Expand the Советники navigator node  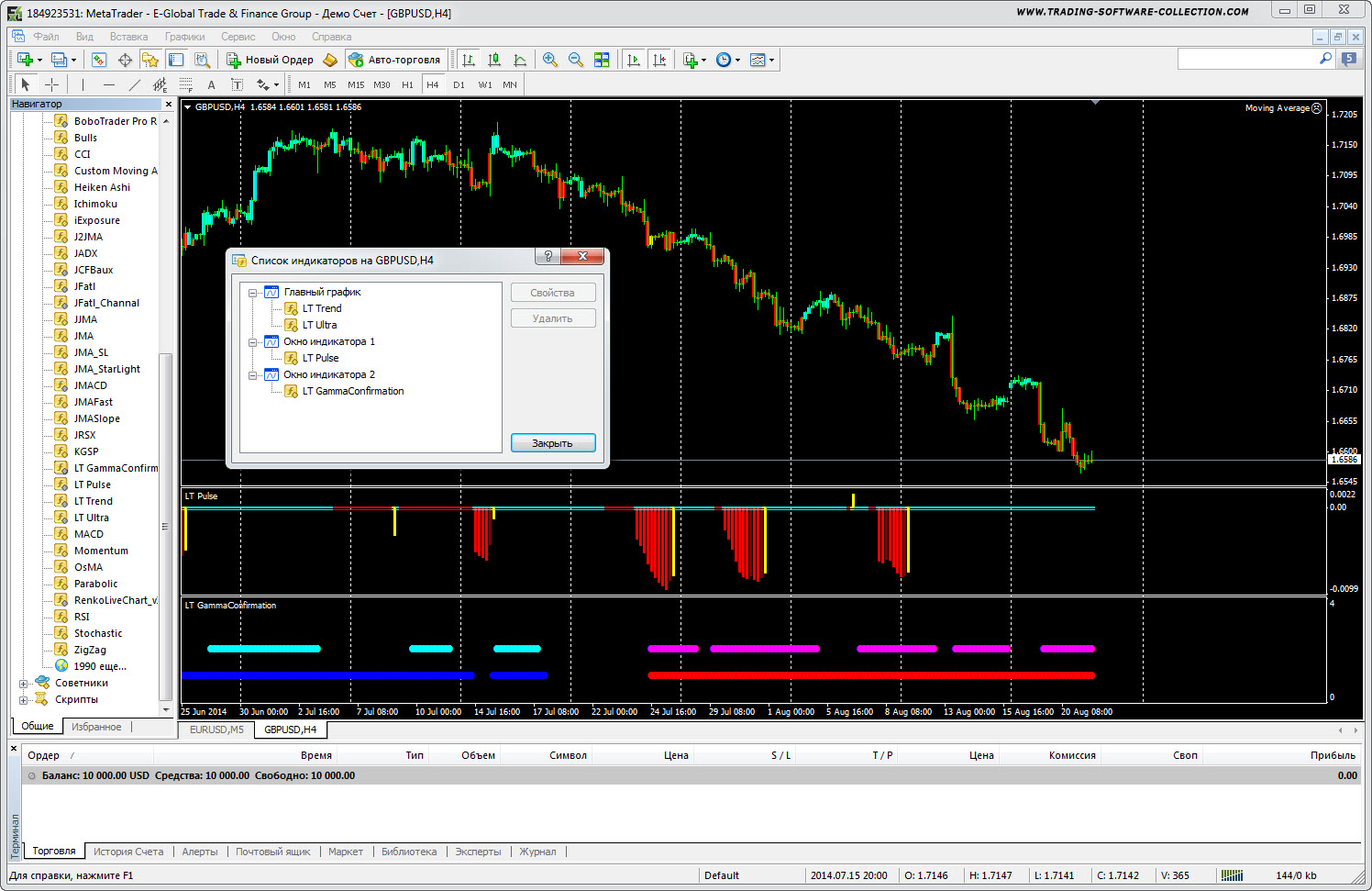24,683
